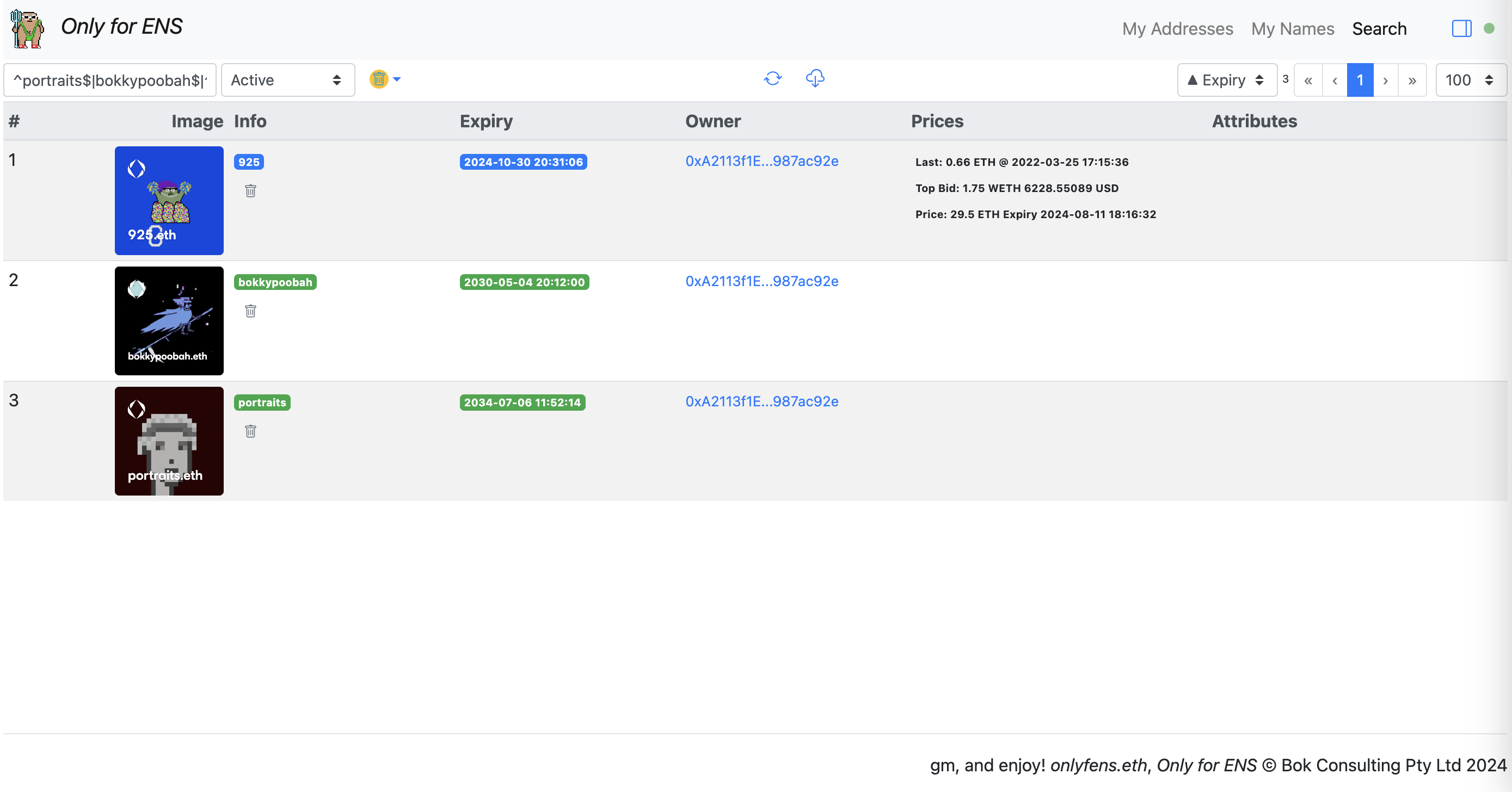Click the portraits.eth thumbnail image
The width and height of the screenshot is (1512, 792).
169,441
